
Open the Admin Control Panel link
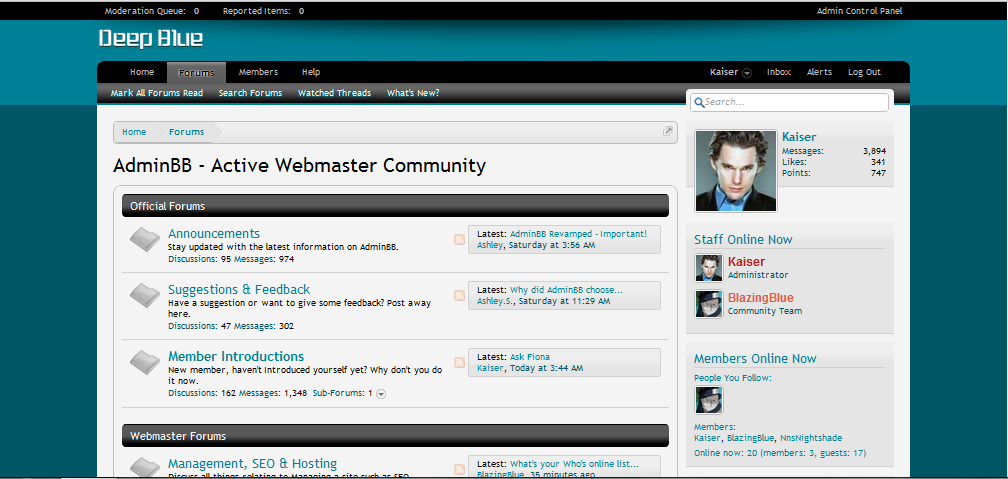[860, 11]
